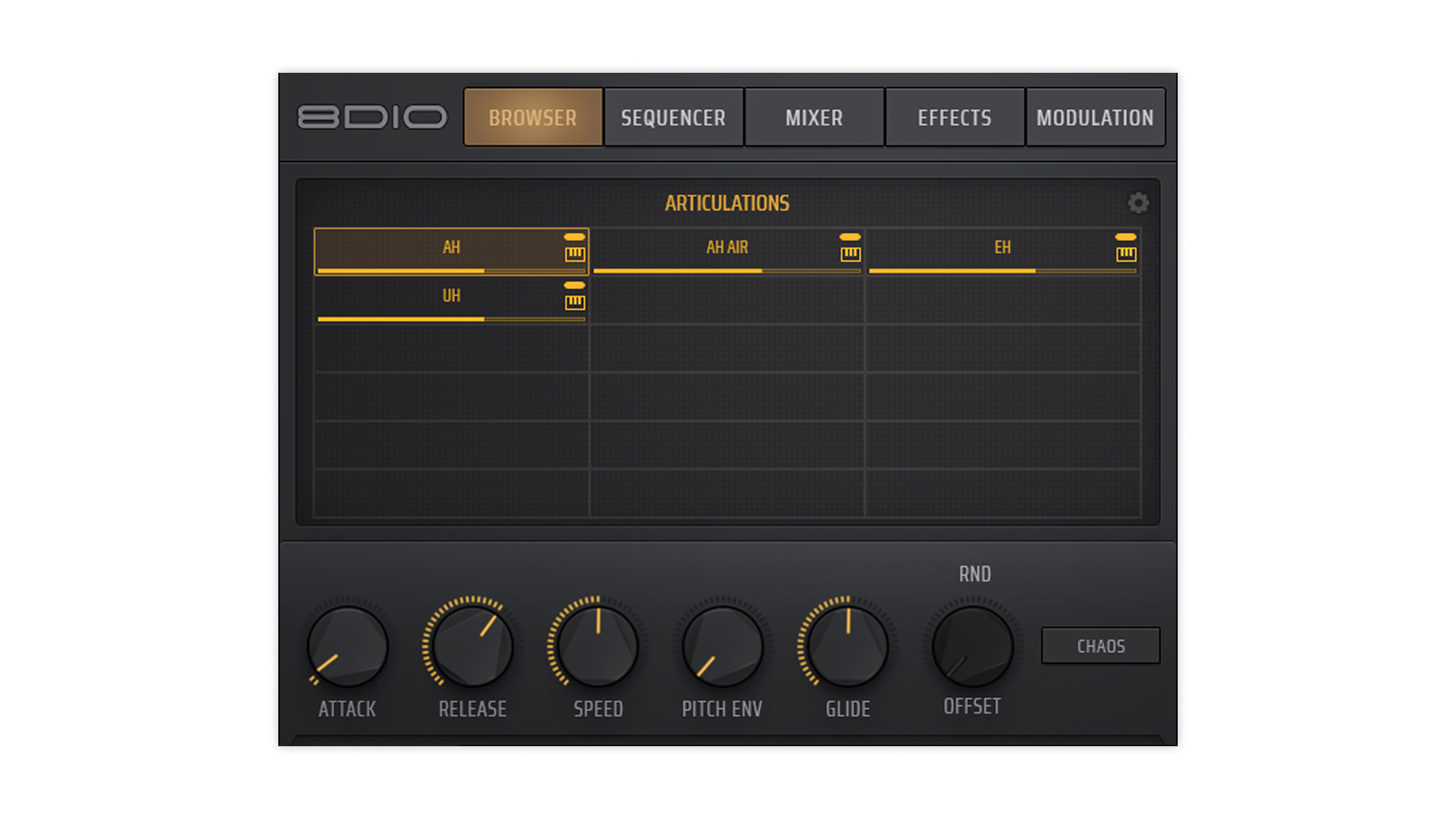Image resolution: width=1456 pixels, height=819 pixels.
Task: Click the RND Offset knob
Action: 972,645
